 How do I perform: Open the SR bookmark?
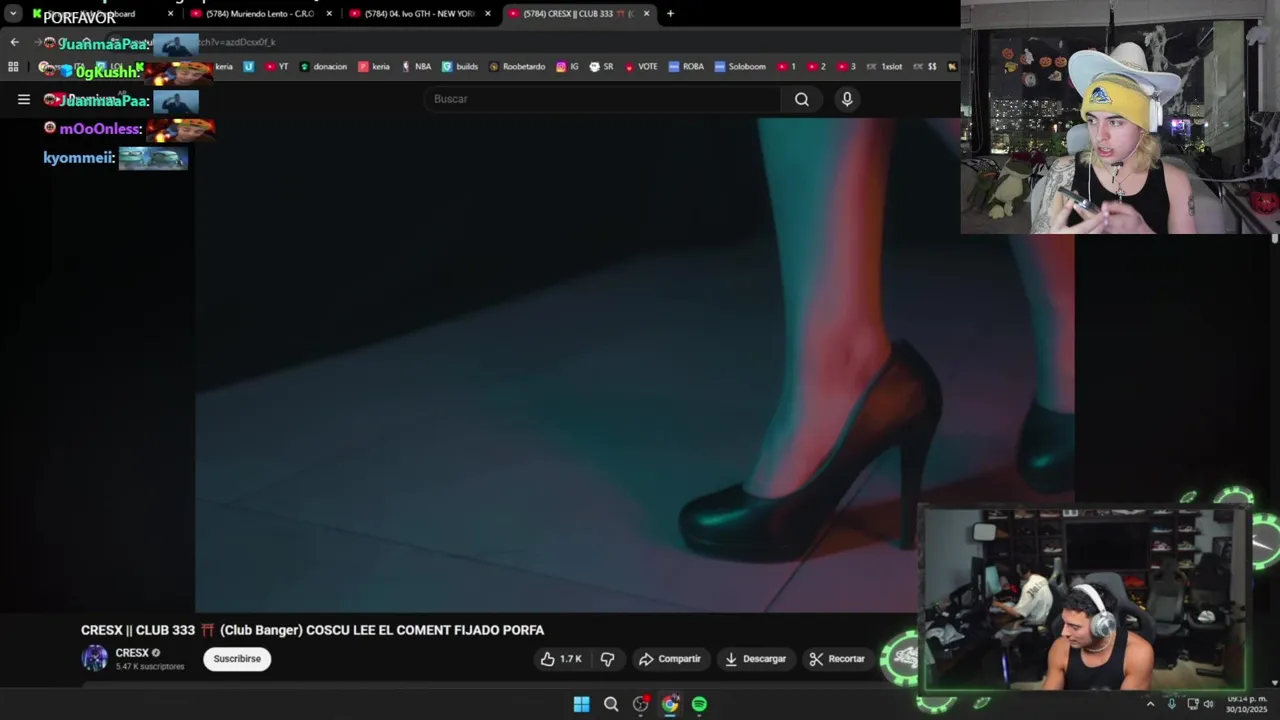(x=602, y=67)
